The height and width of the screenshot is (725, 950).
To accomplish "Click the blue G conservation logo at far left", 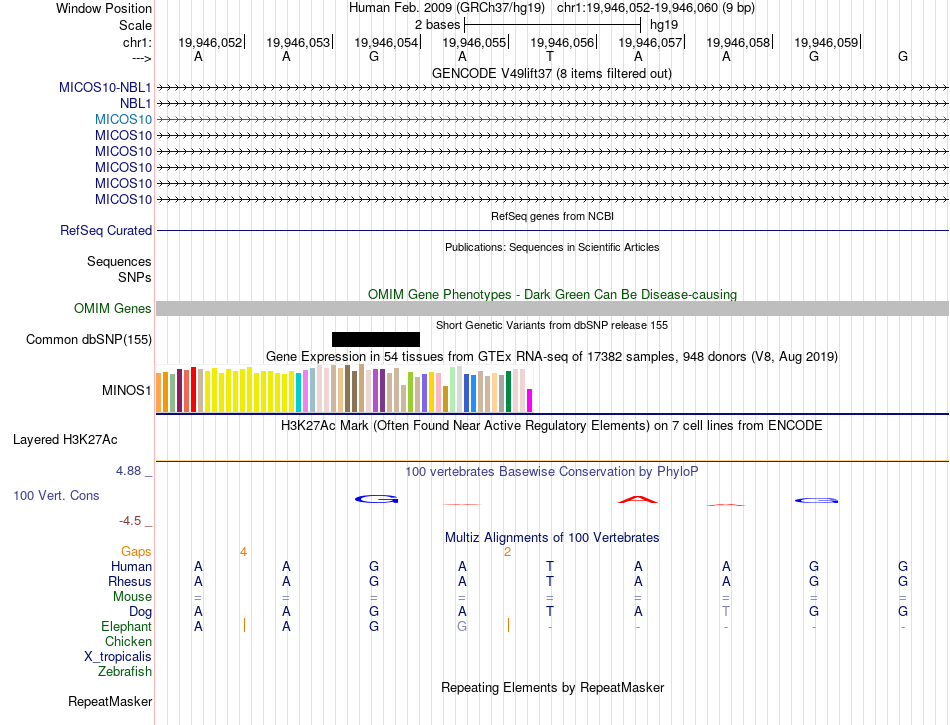I will (376, 499).
